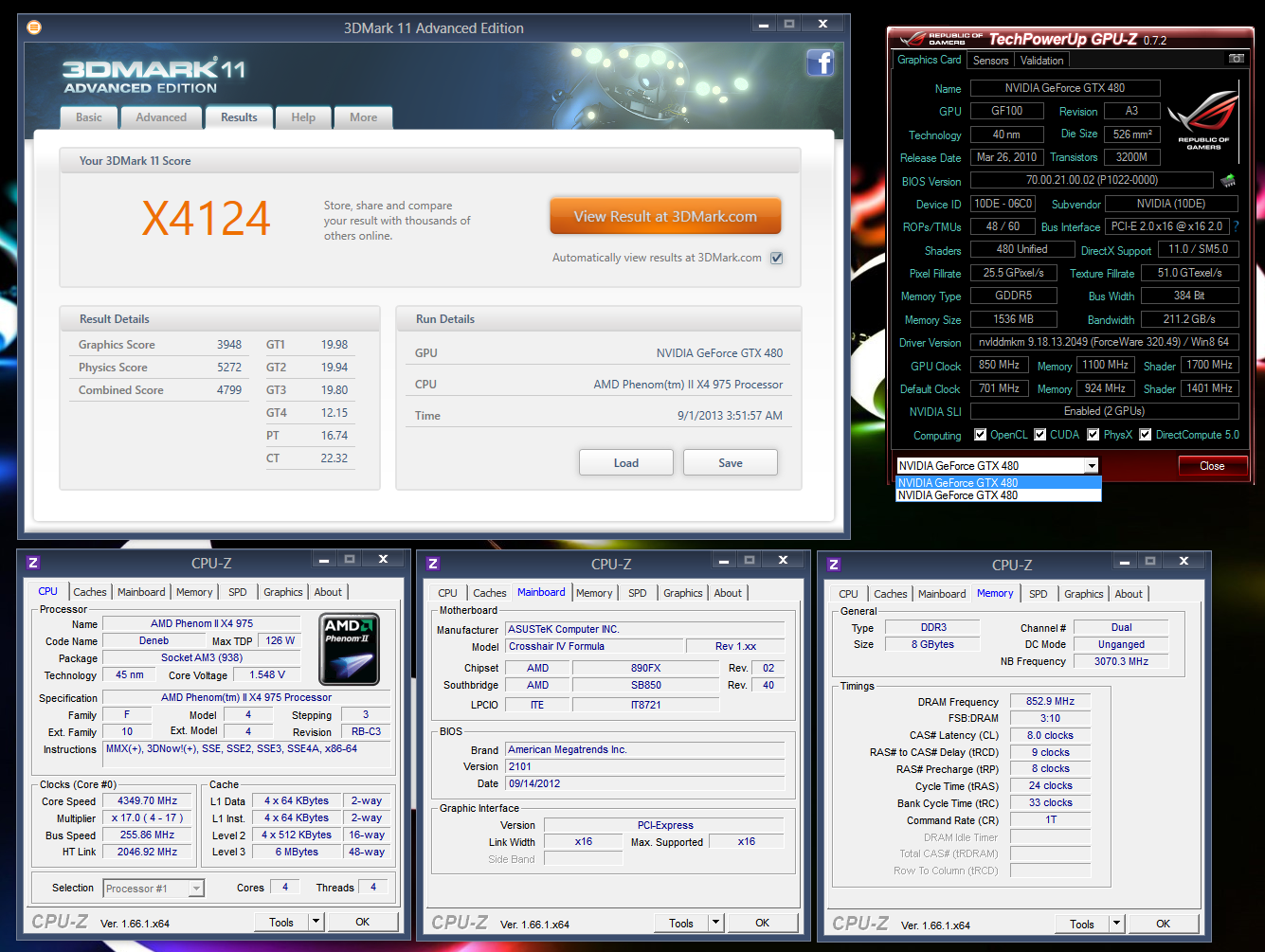Open the About tab in CPU window
The image size is (1265, 952).
point(328,592)
